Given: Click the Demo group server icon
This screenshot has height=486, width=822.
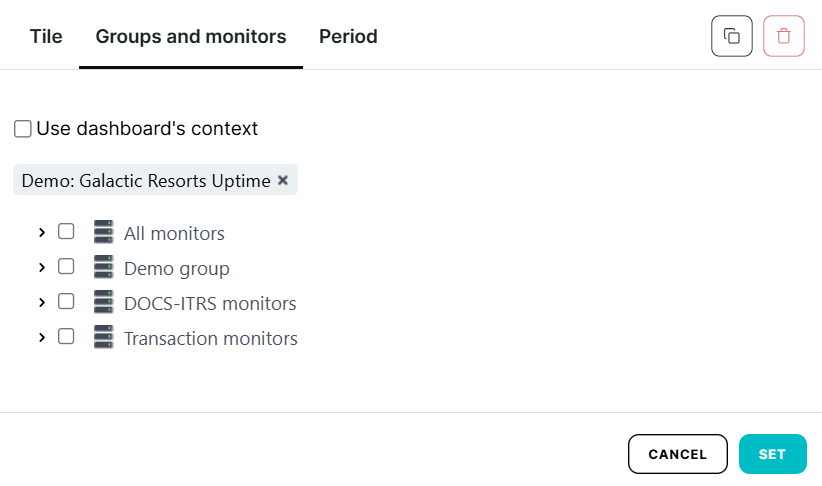Looking at the screenshot, I should point(103,268).
